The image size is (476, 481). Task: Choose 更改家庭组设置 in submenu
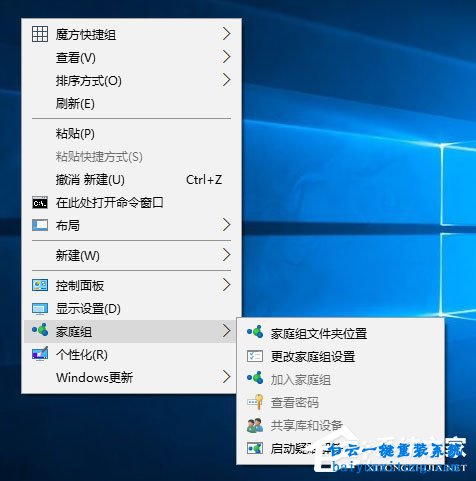pyautogui.click(x=340, y=356)
